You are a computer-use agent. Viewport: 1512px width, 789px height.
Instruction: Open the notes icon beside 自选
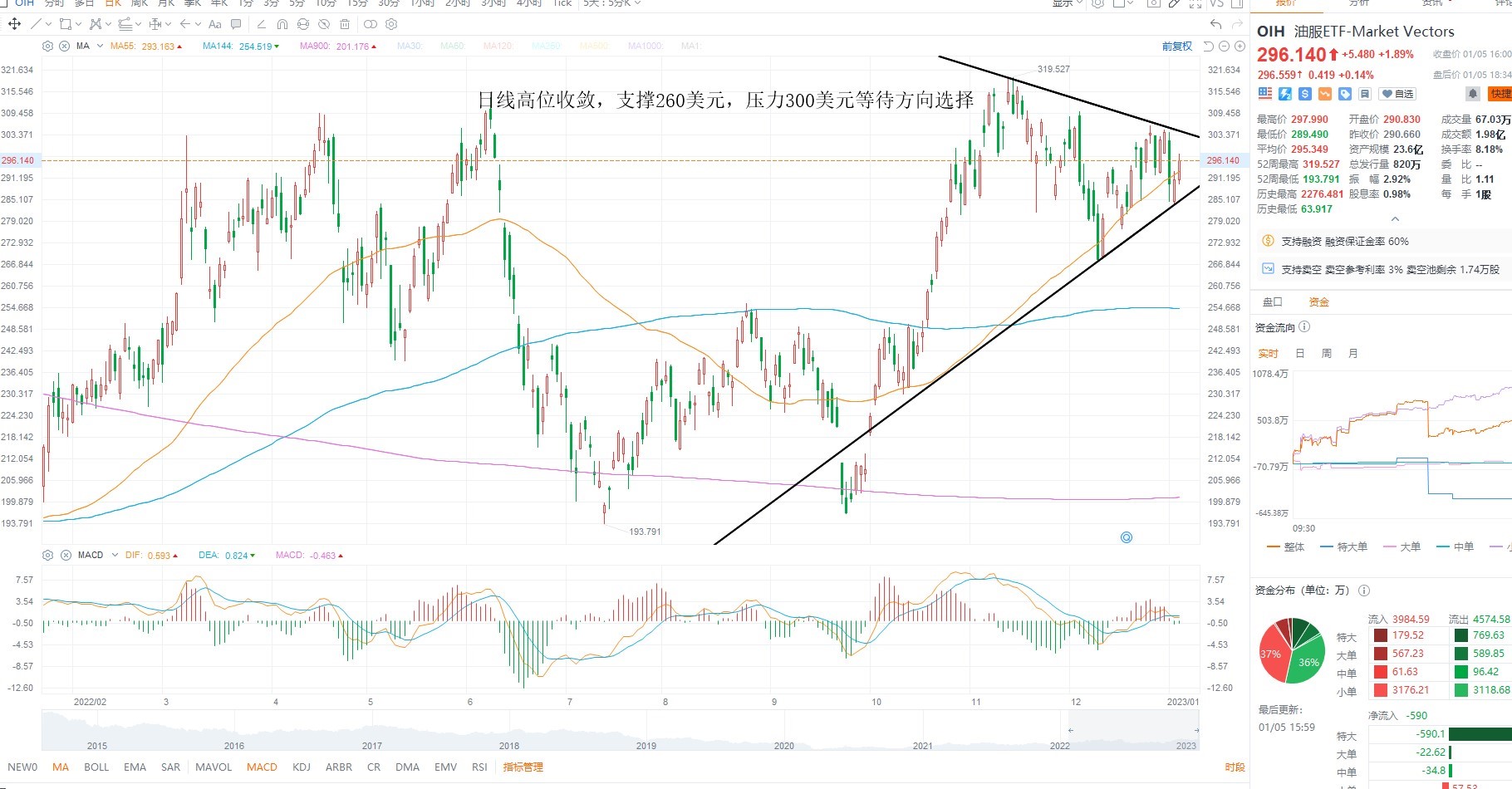coord(1365,94)
